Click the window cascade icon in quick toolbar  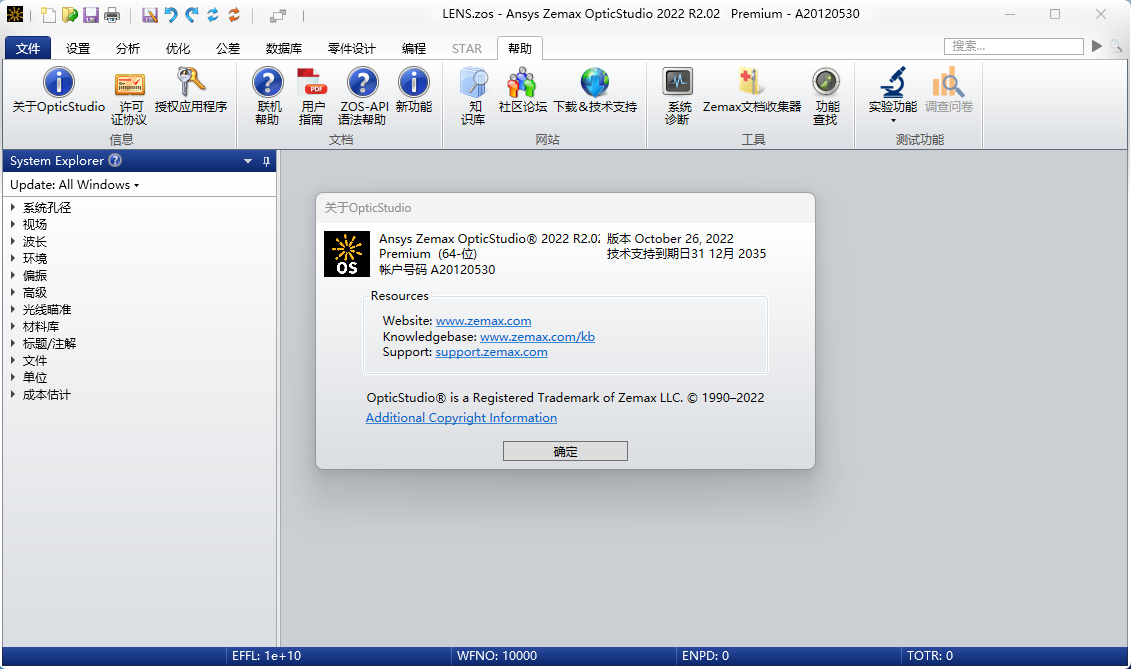point(278,15)
